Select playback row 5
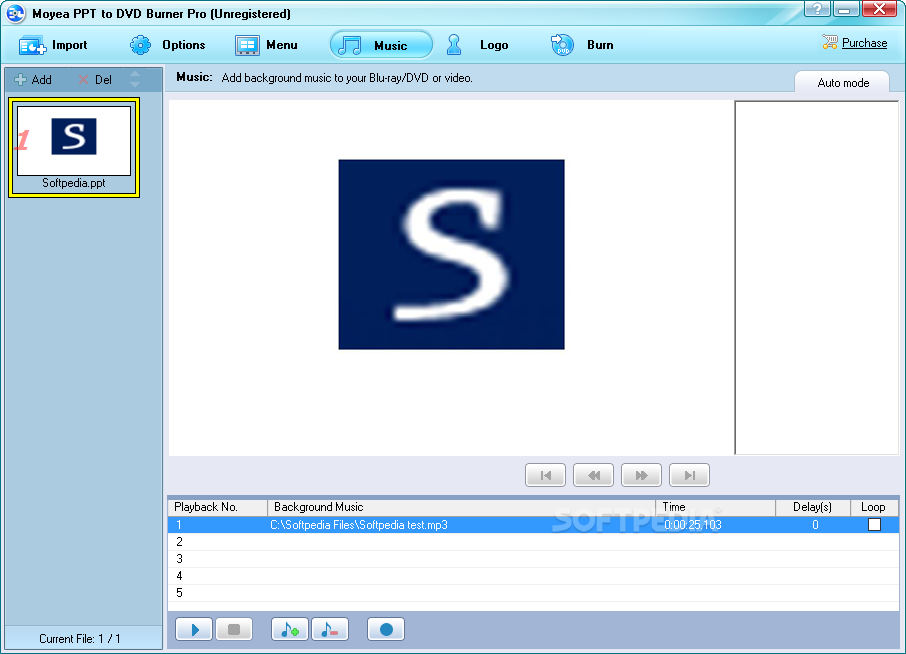The height and width of the screenshot is (654, 906). point(533,593)
